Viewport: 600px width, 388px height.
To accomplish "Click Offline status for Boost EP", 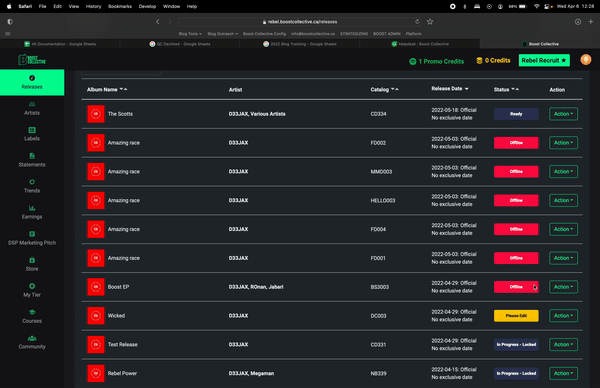I will 516,287.
